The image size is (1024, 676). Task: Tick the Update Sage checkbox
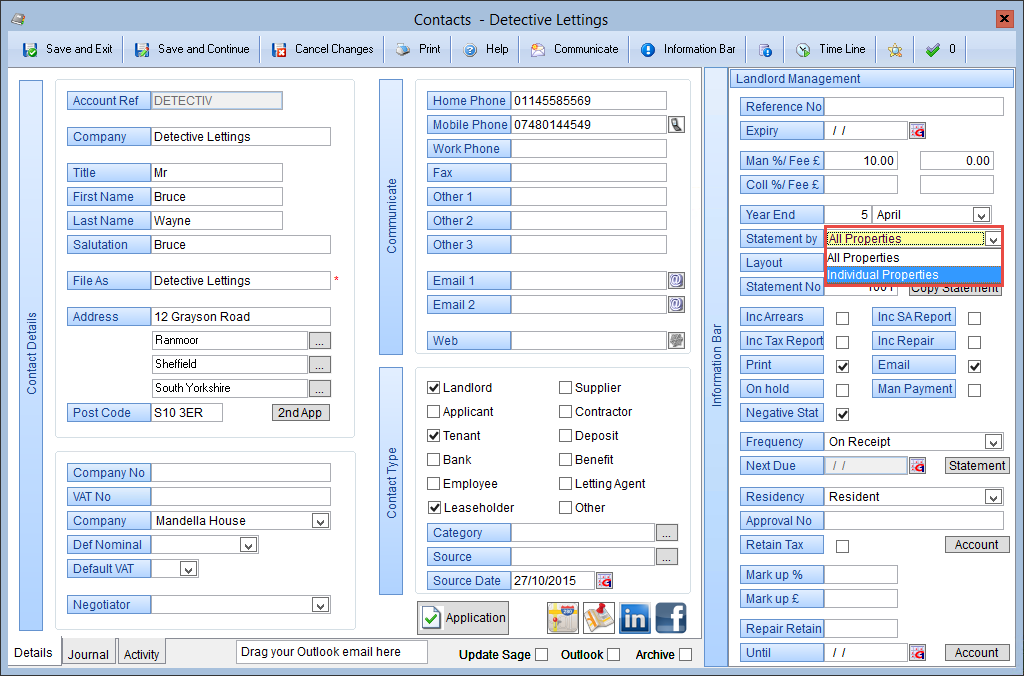(x=541, y=654)
